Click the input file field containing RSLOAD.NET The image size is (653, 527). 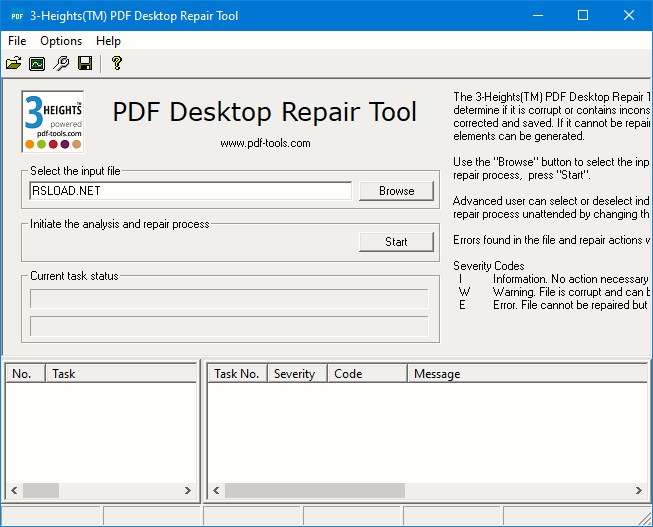tap(190, 190)
